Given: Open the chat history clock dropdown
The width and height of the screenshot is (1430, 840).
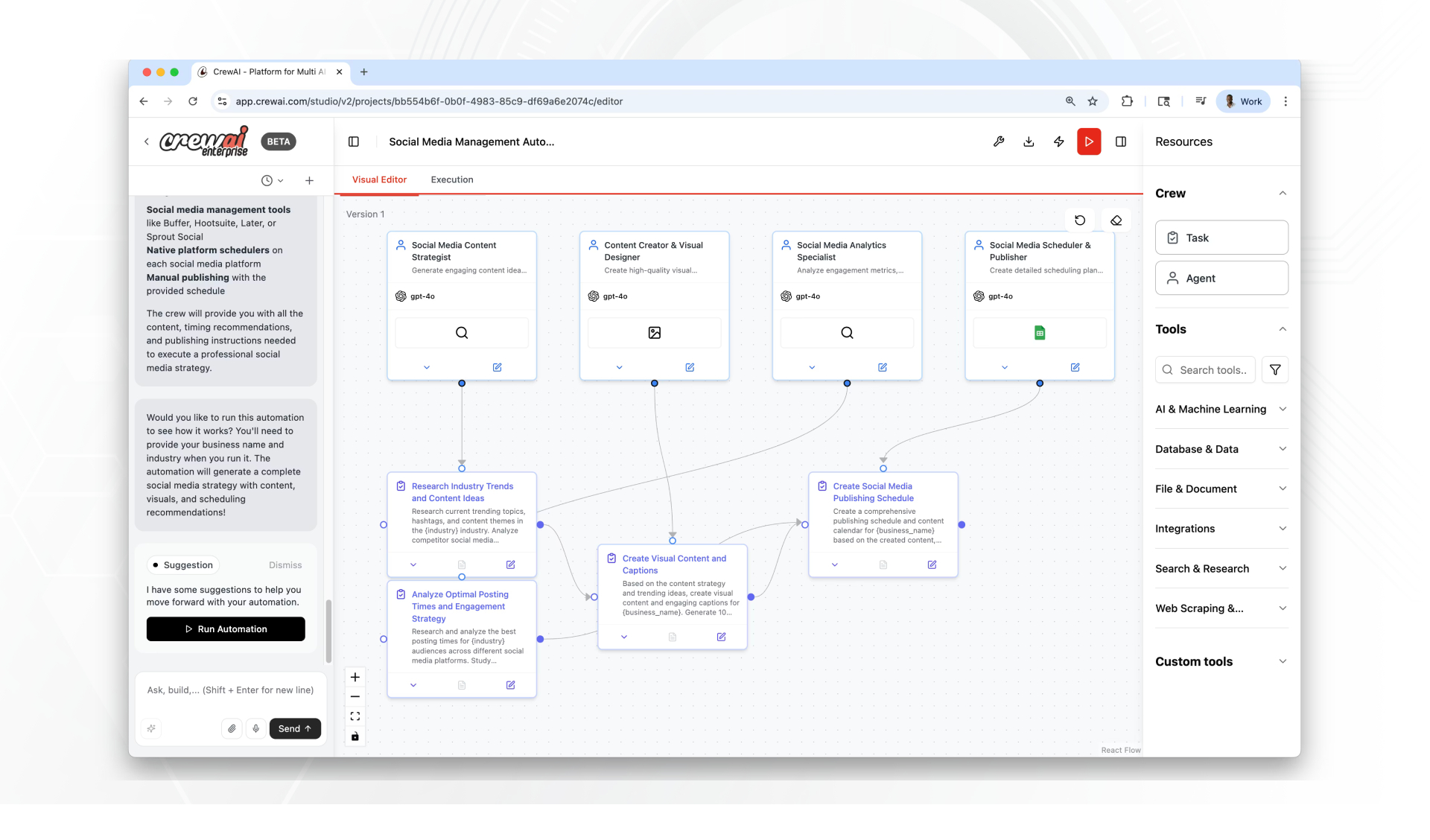Looking at the screenshot, I should pyautogui.click(x=272, y=180).
